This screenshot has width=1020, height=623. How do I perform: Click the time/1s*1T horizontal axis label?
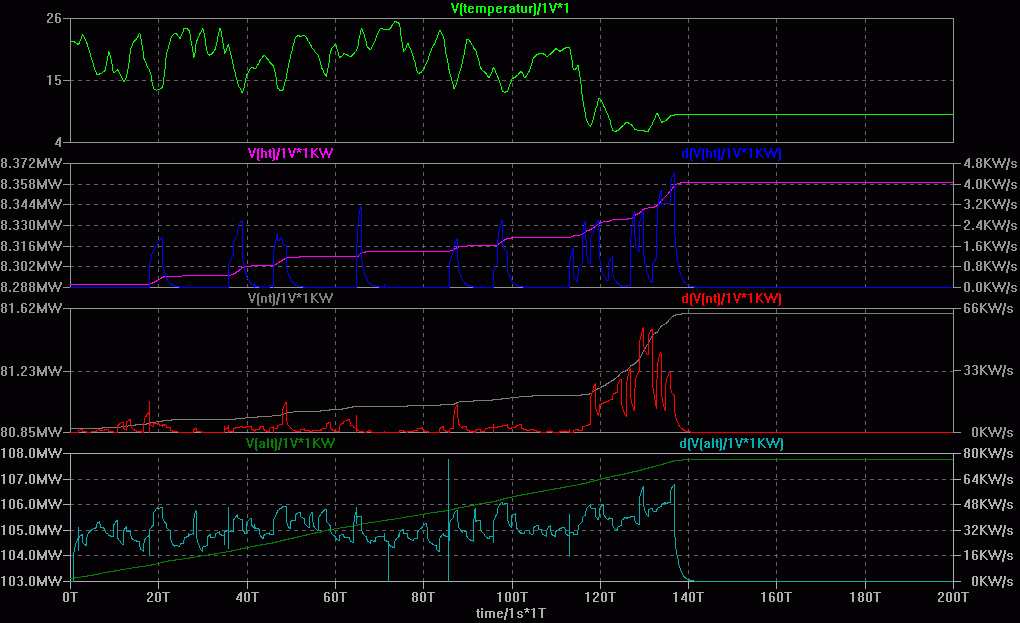point(511,613)
